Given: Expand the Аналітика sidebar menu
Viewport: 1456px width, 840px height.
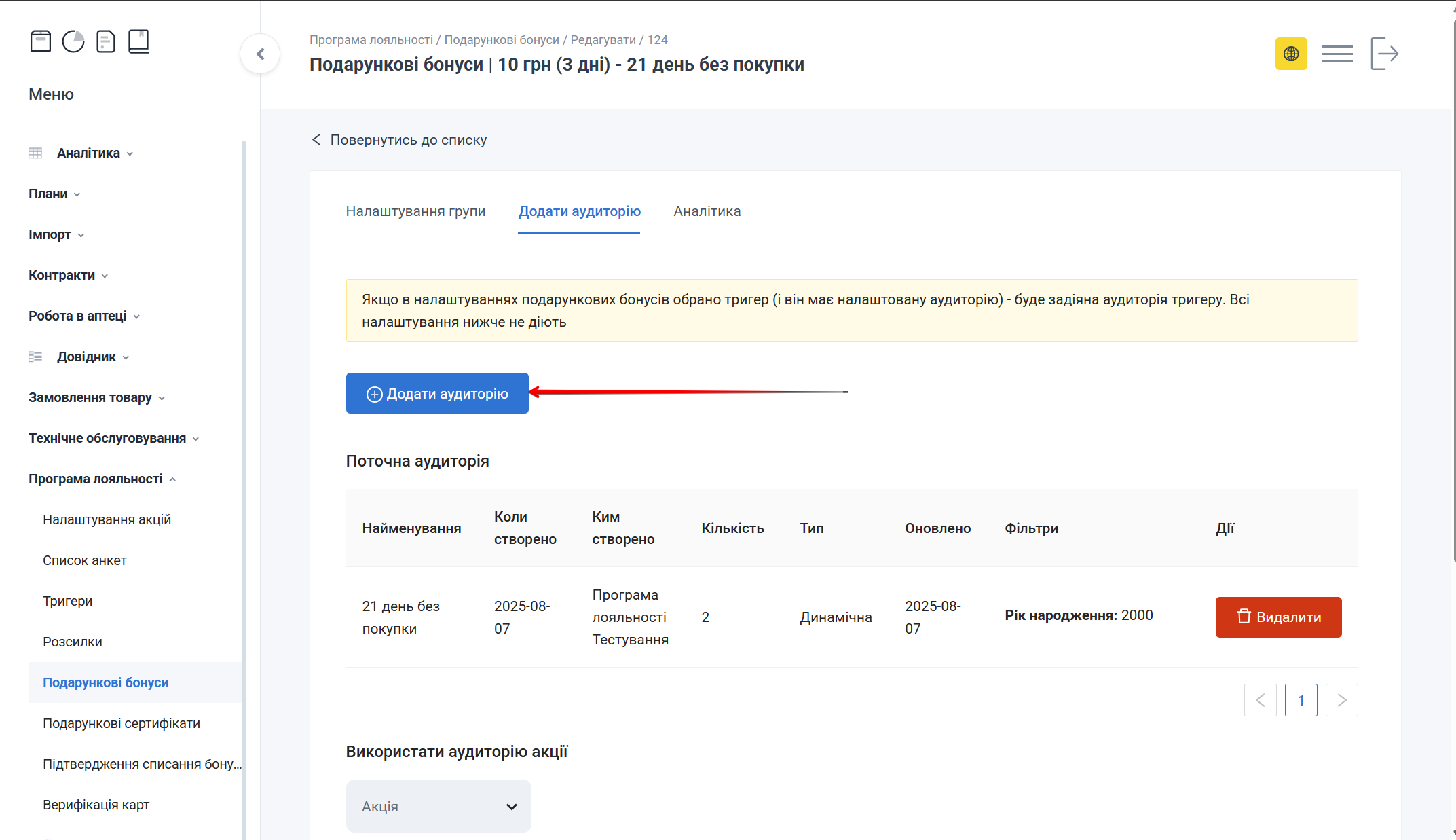Looking at the screenshot, I should tap(88, 153).
